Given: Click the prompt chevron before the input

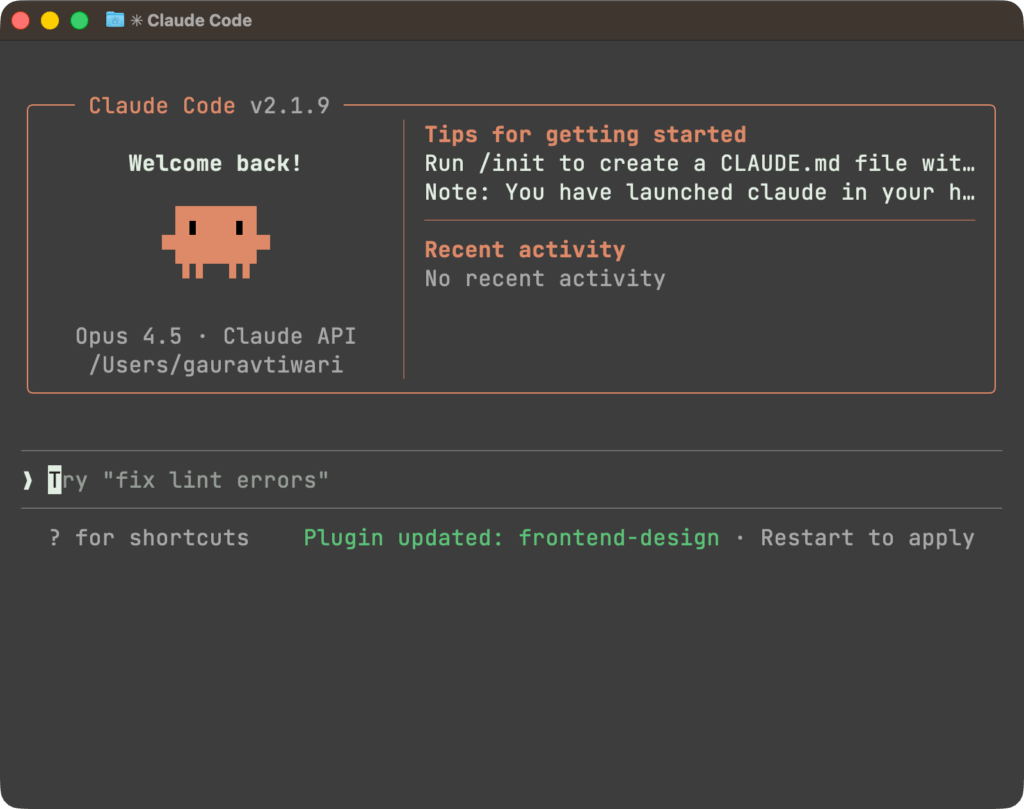Looking at the screenshot, I should 28,481.
